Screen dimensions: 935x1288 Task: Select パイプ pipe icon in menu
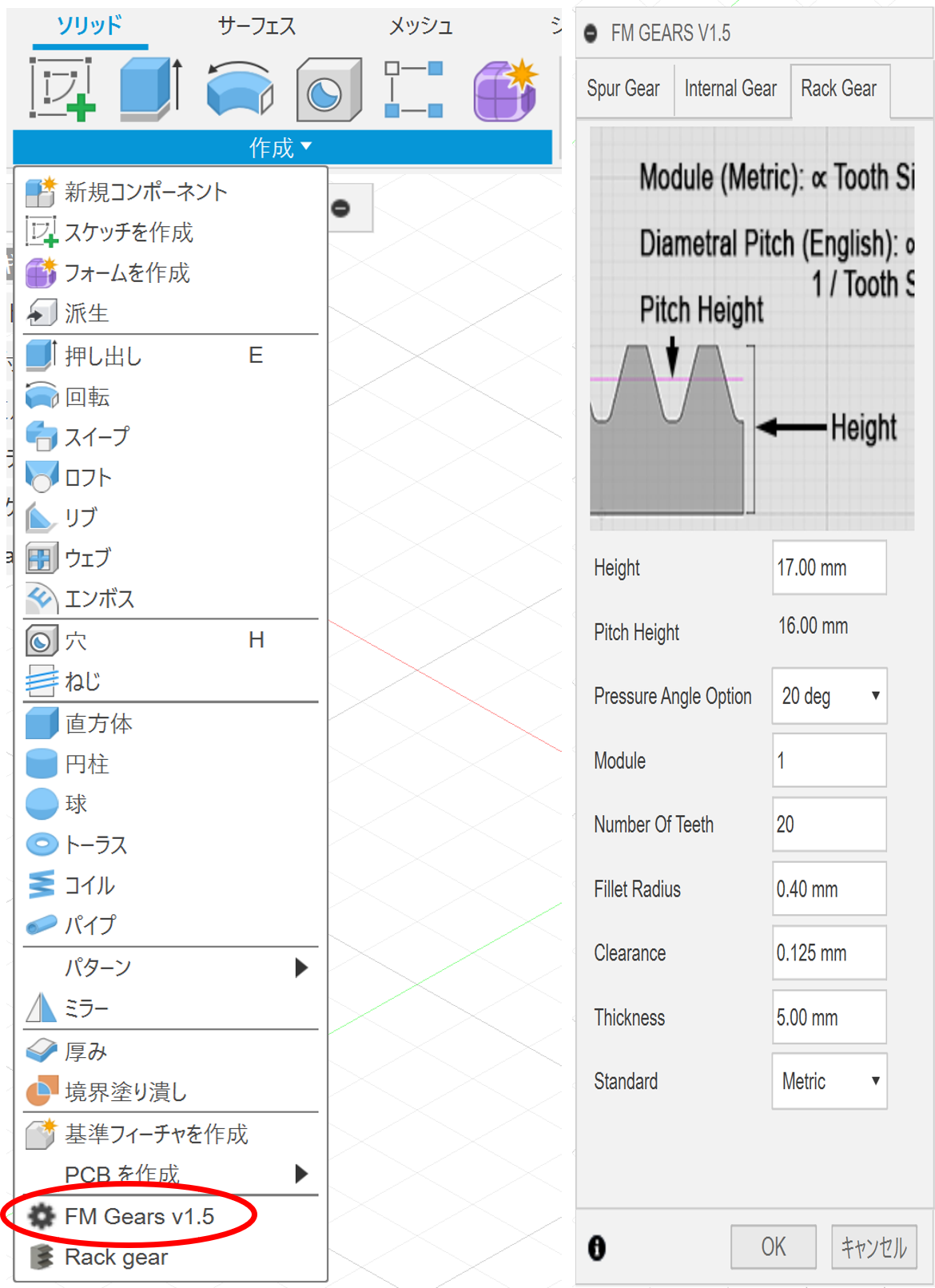pyautogui.click(x=42, y=925)
